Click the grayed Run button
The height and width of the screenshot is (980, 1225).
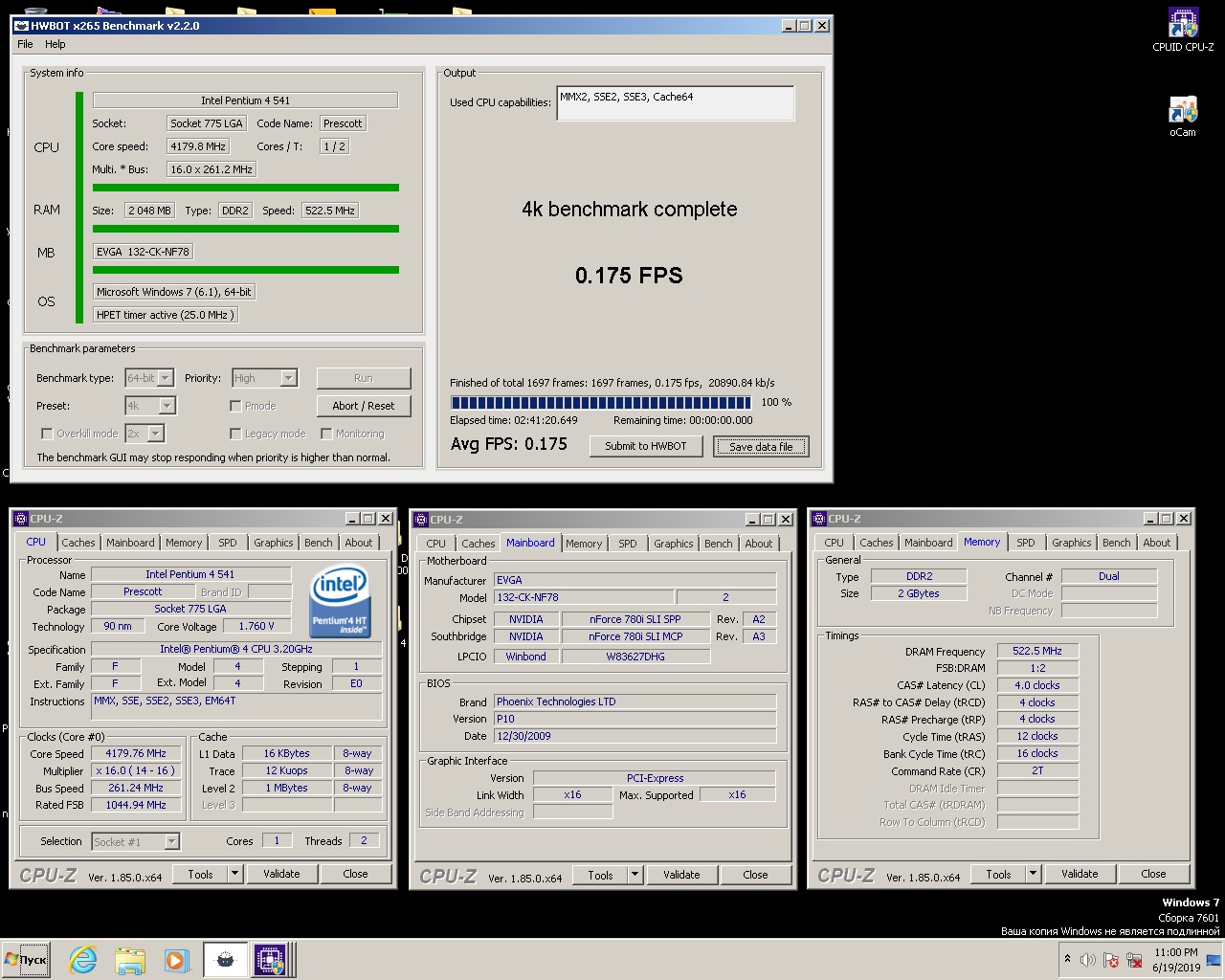coord(364,378)
